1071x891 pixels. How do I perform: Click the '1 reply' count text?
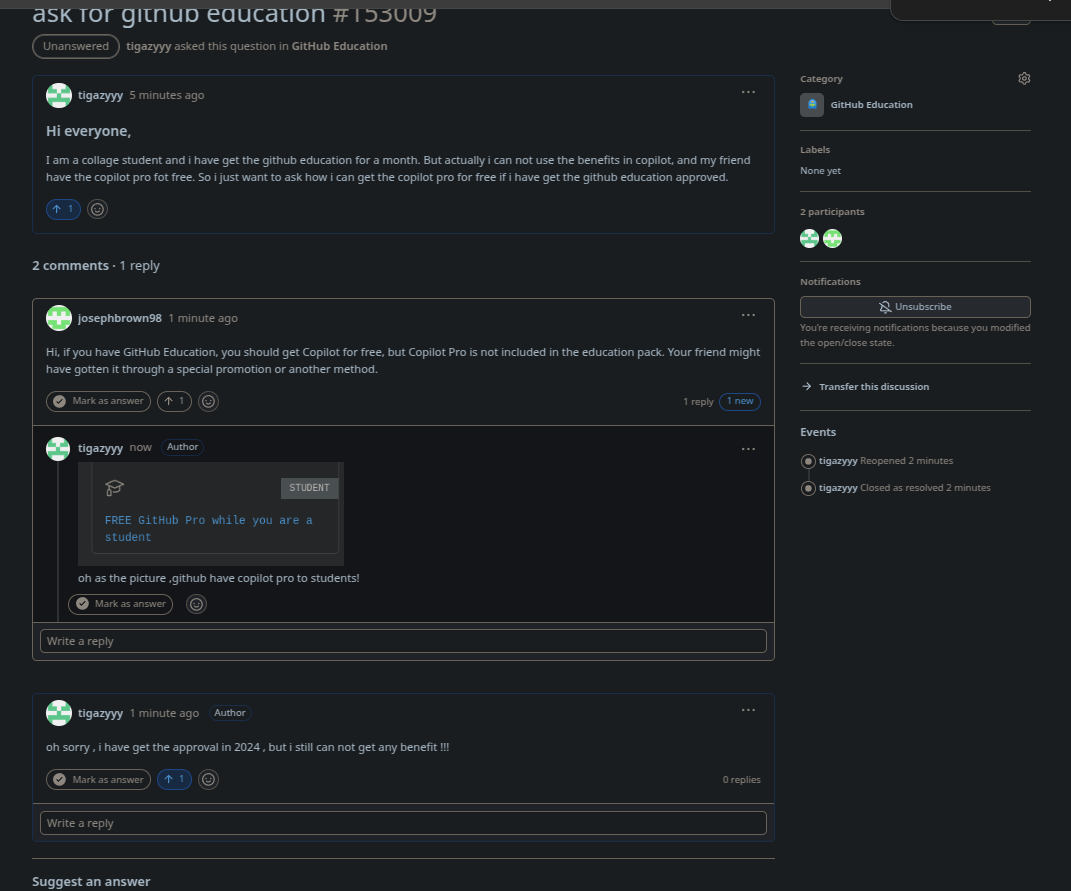[698, 402]
